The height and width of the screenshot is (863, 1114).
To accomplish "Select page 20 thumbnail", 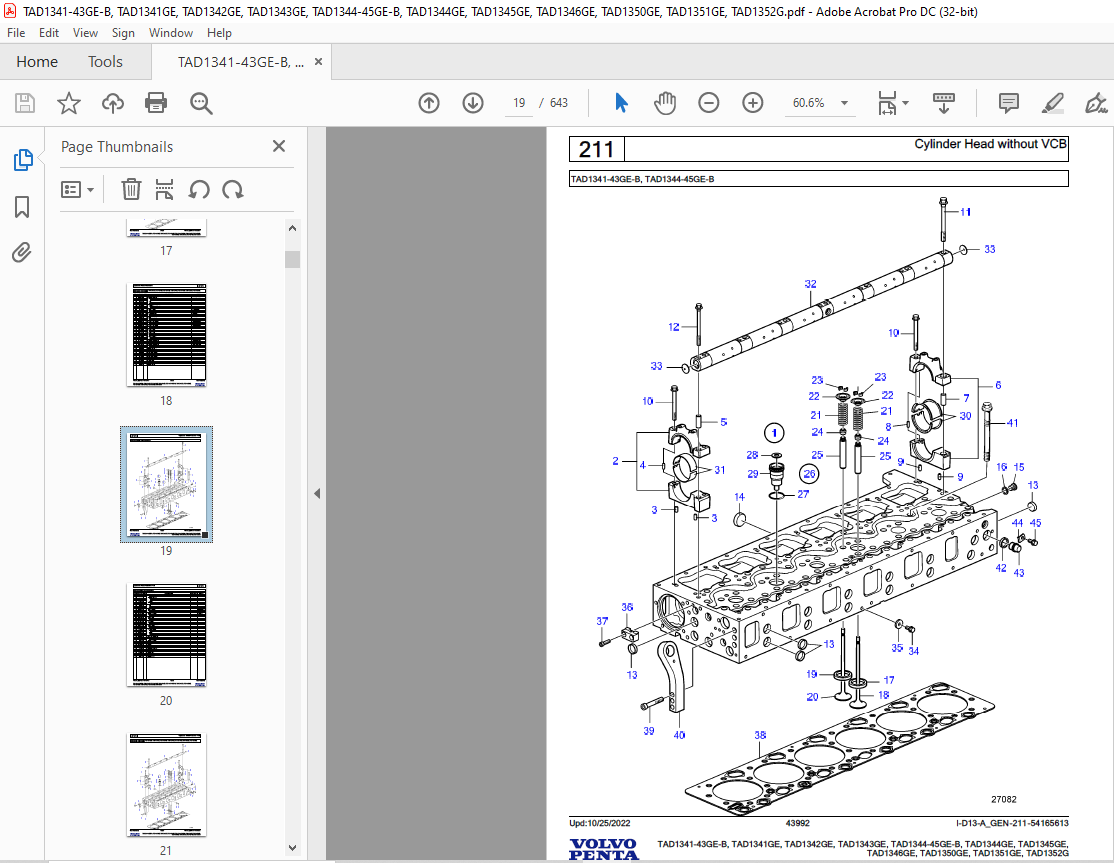I will click(166, 634).
